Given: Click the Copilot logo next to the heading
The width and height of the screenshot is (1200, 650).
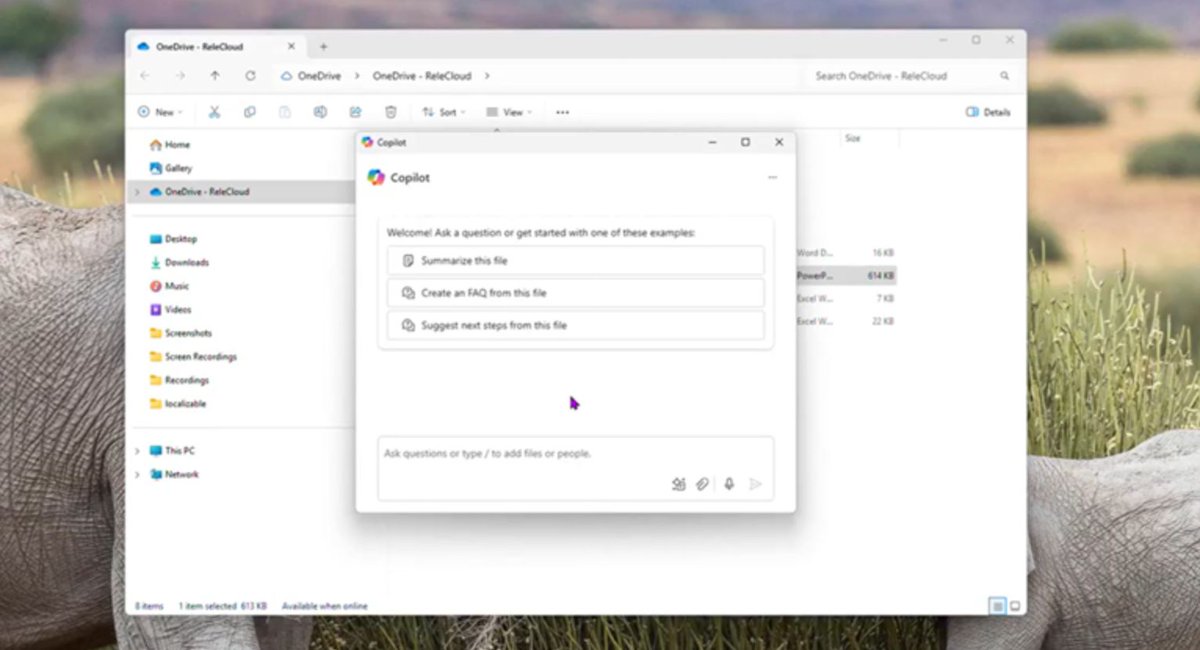Looking at the screenshot, I should pos(376,177).
